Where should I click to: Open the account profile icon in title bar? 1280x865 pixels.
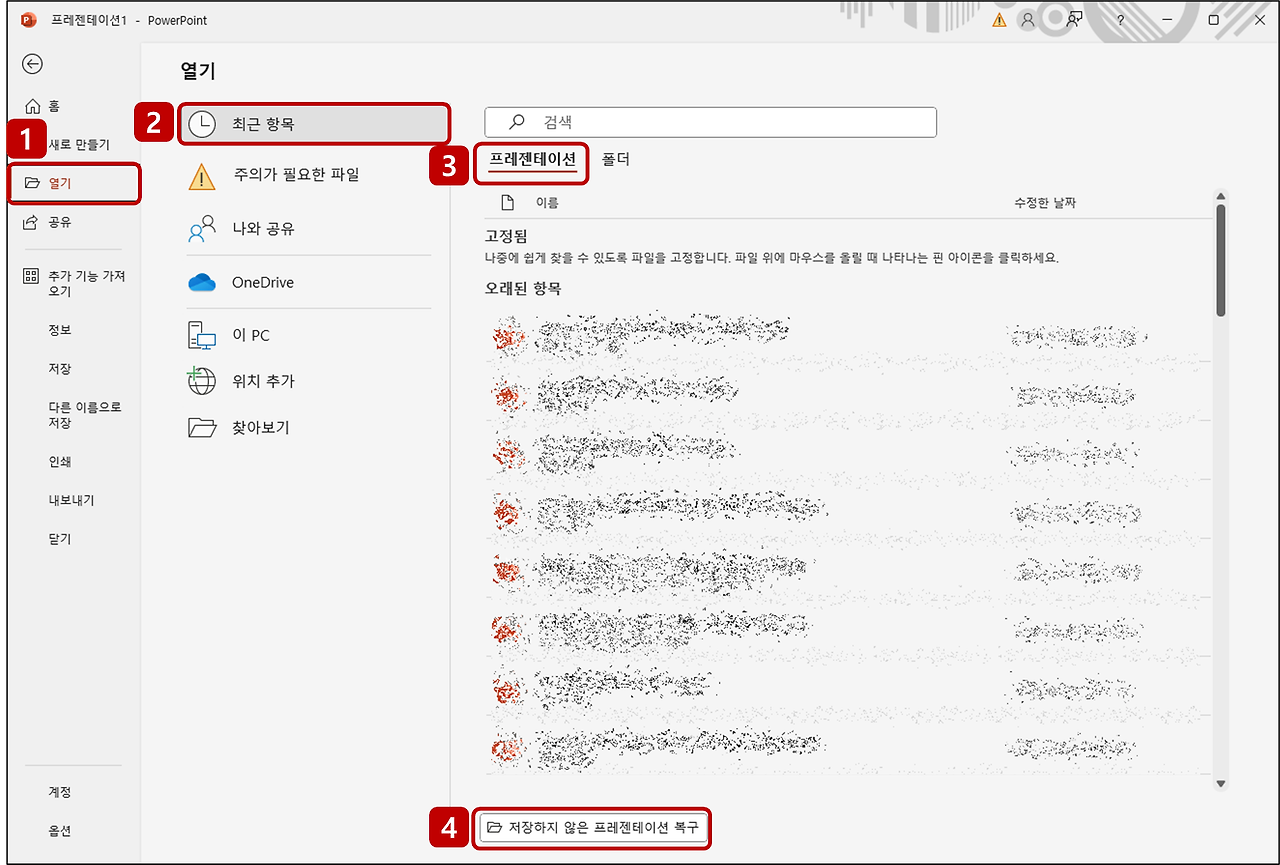1027,20
